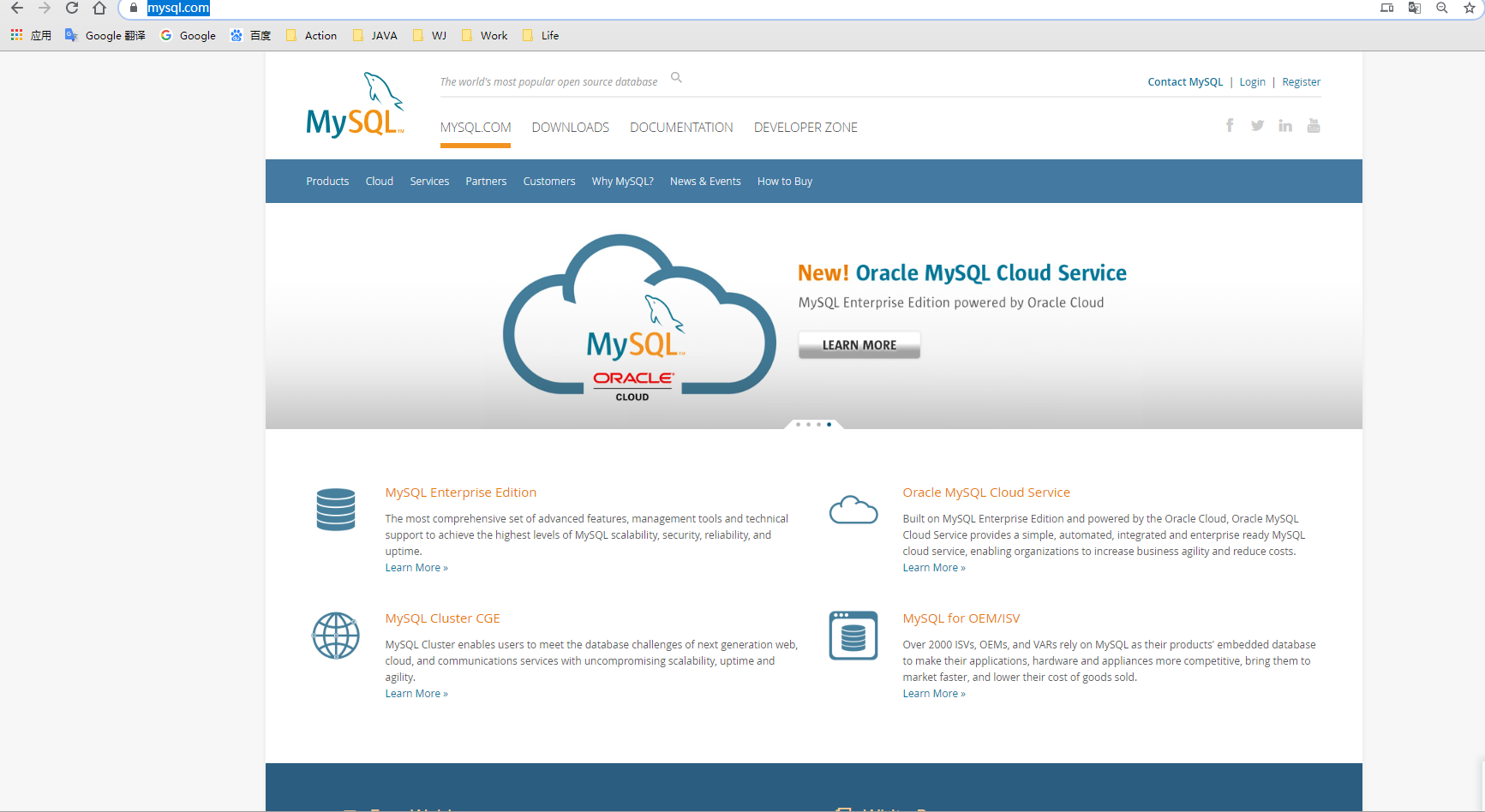Click the LEARN MORE banner button

tap(859, 345)
